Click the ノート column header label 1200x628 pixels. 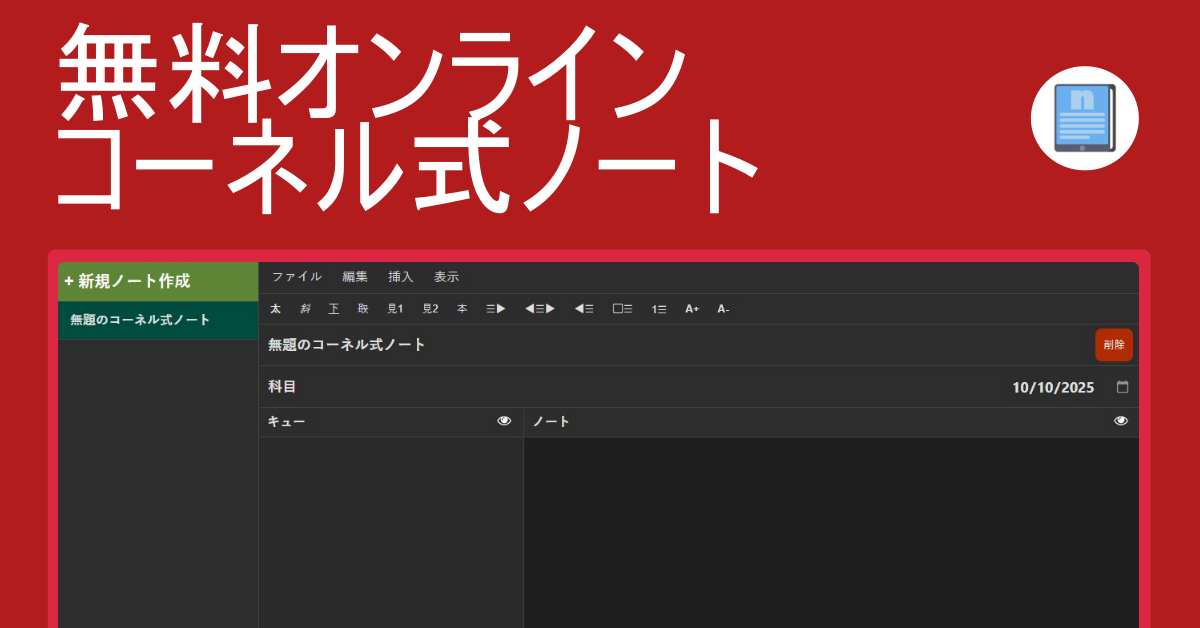[551, 422]
